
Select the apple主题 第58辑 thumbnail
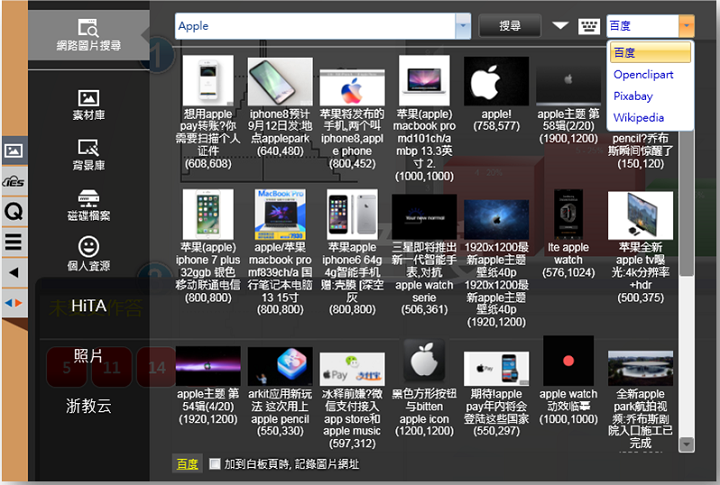568,85
